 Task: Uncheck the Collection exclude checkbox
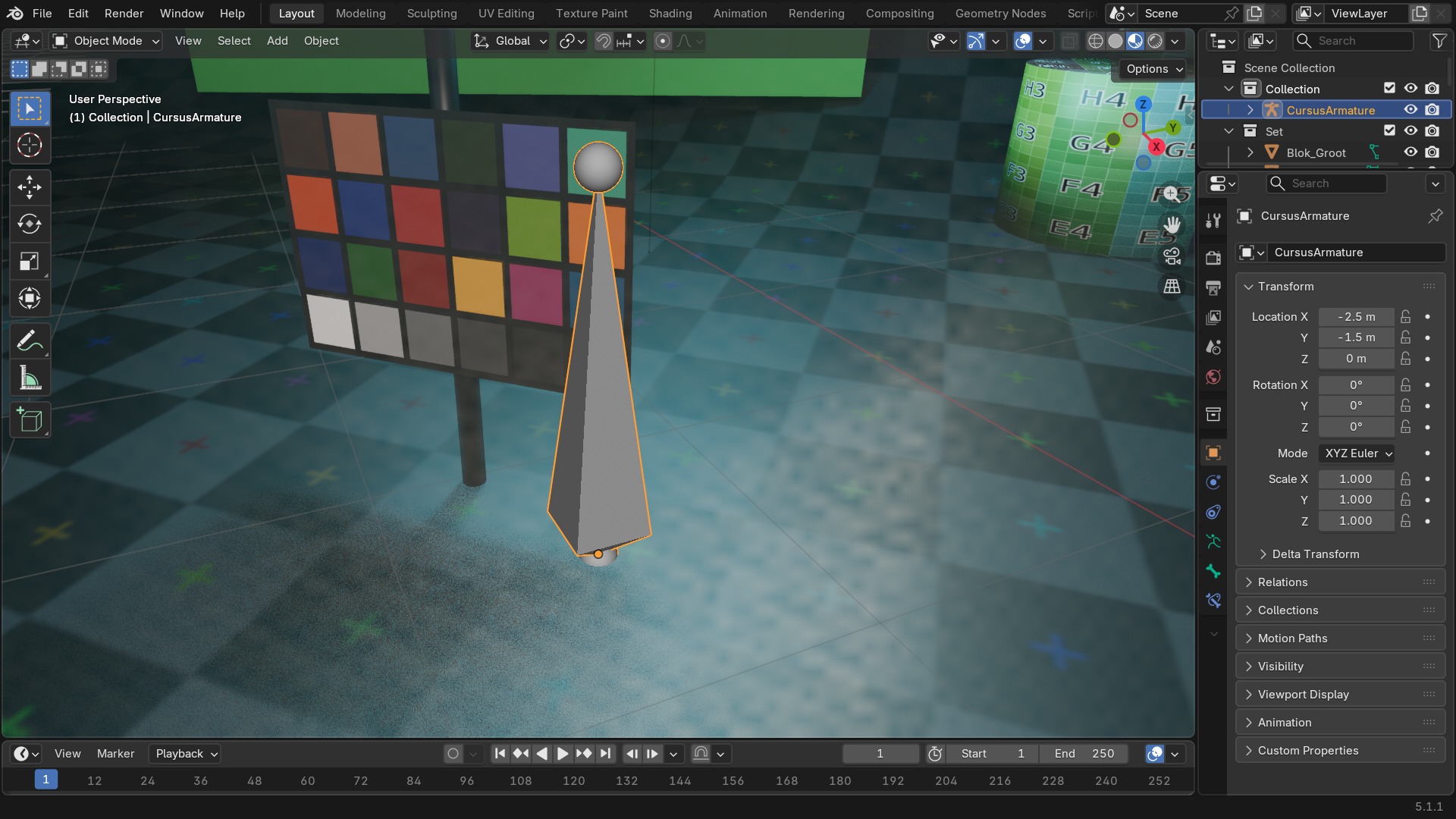coord(1389,89)
